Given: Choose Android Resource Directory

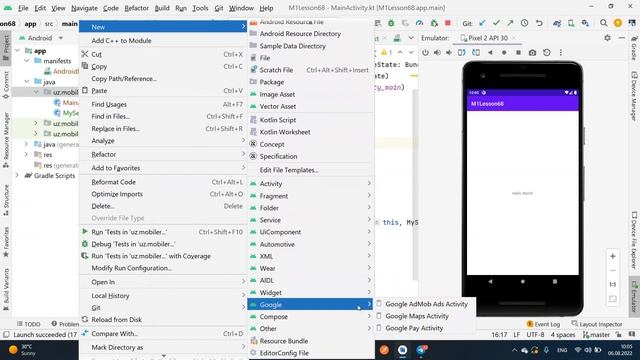Looking at the screenshot, I should point(310,34).
